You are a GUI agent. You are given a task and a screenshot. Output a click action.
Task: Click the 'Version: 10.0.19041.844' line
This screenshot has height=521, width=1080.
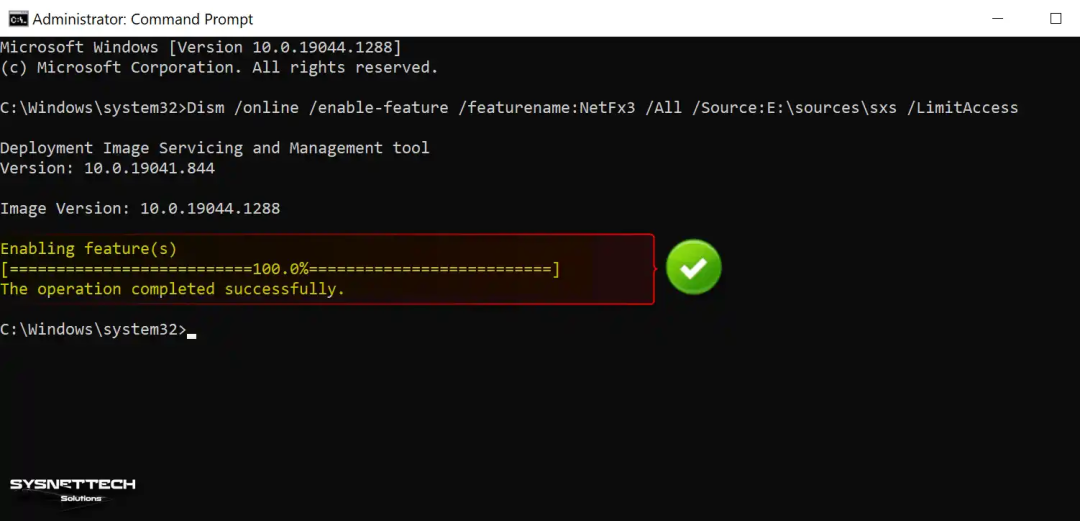click(107, 168)
